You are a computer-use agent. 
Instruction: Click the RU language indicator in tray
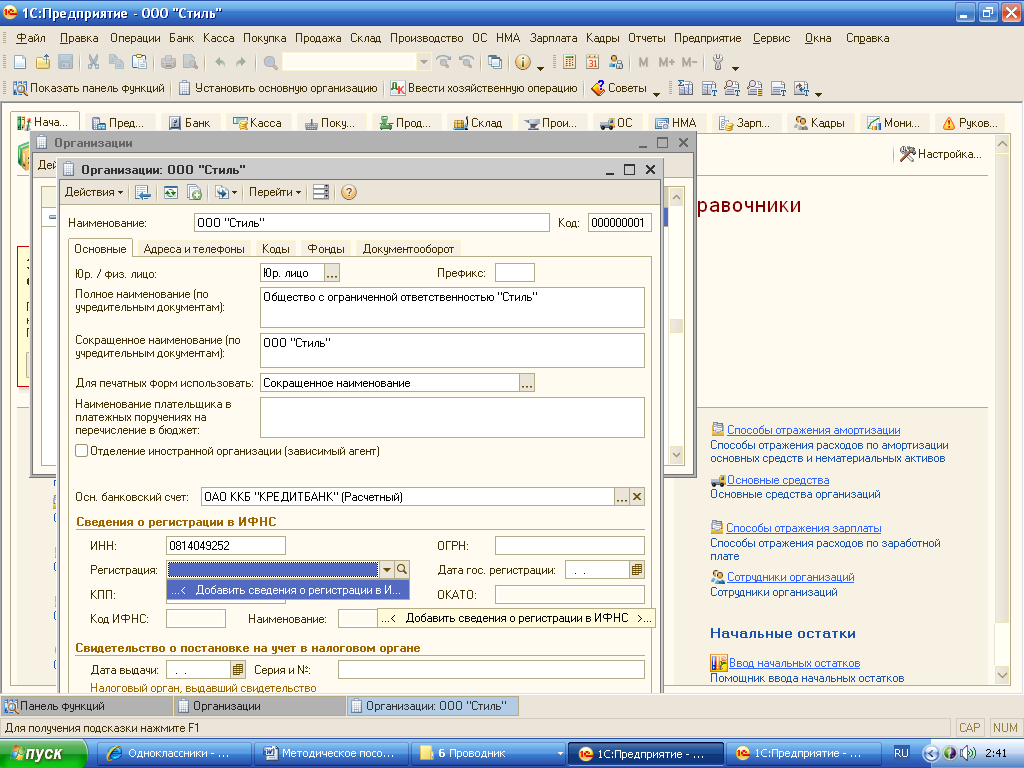point(901,753)
